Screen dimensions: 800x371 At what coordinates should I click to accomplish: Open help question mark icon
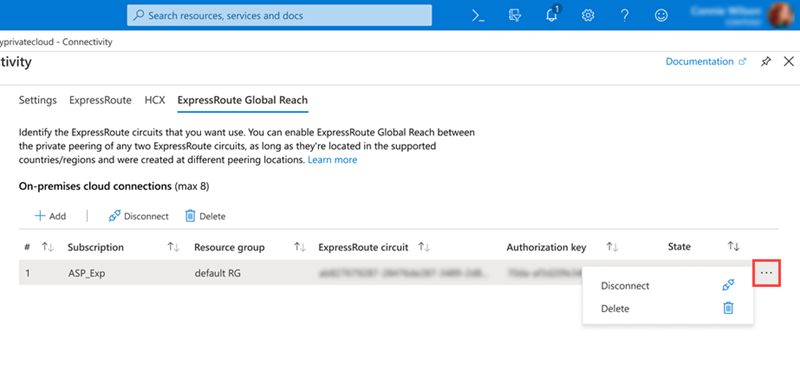point(624,16)
